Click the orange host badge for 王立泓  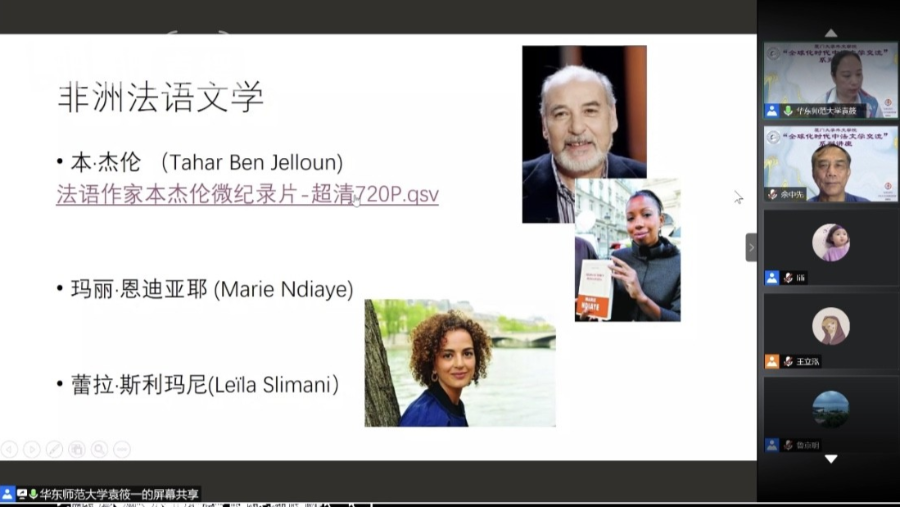(x=772, y=361)
